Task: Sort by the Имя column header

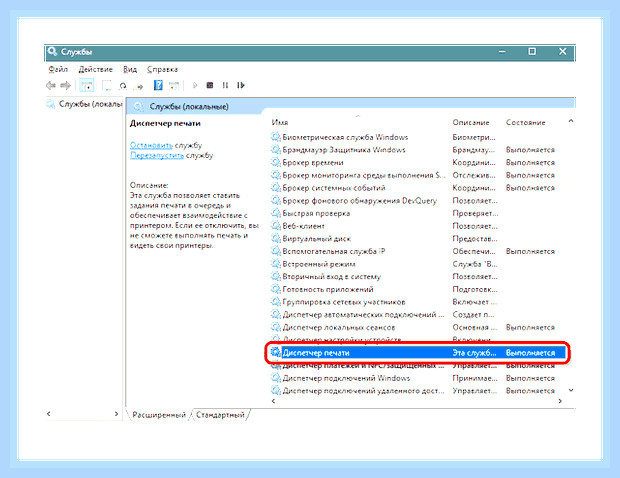Action: [280, 123]
